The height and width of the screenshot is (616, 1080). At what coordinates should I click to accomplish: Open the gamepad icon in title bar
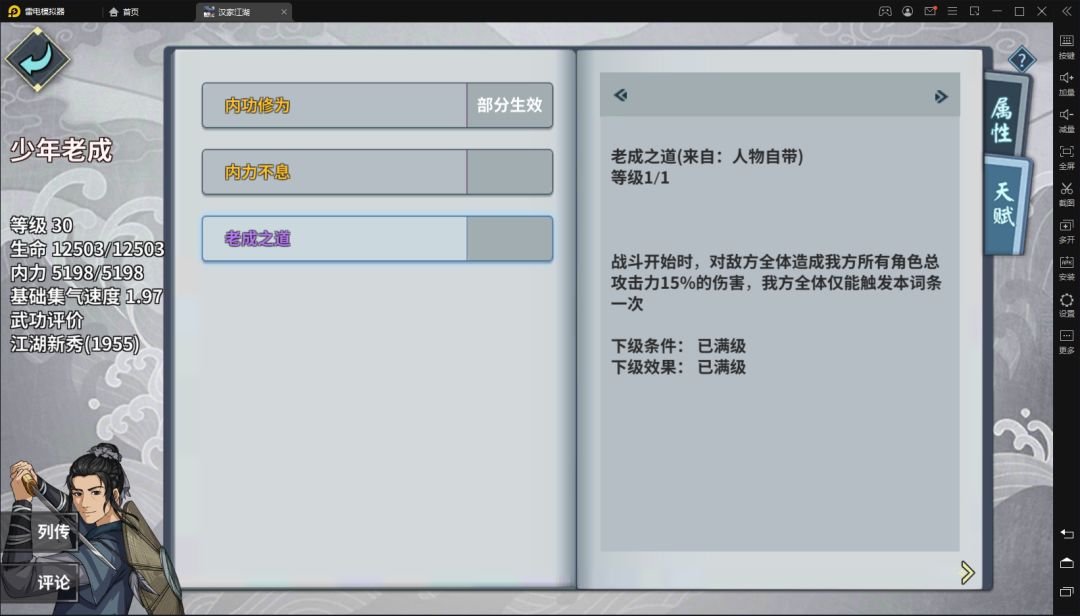coord(885,11)
